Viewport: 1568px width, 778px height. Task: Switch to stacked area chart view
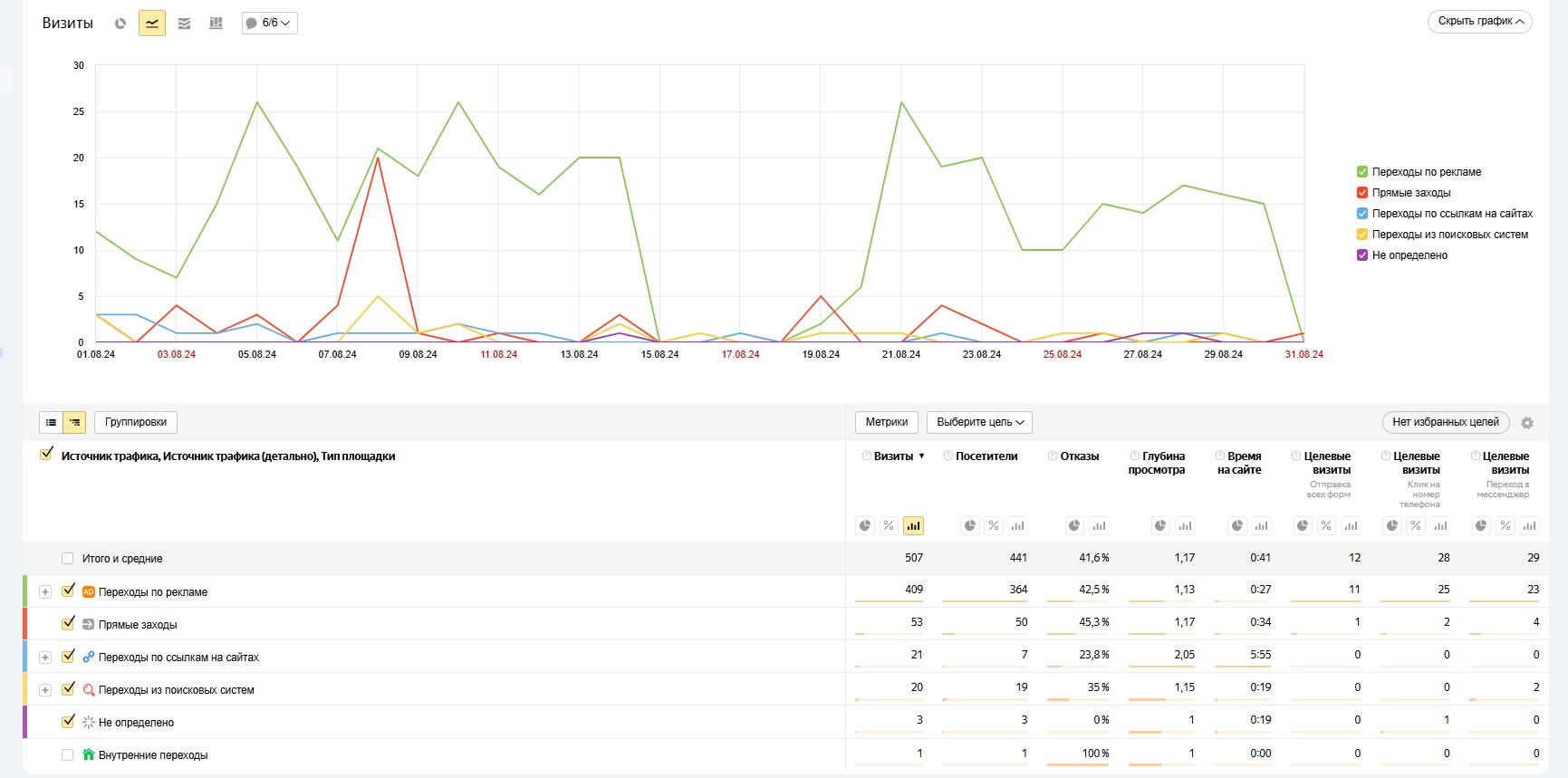click(184, 24)
